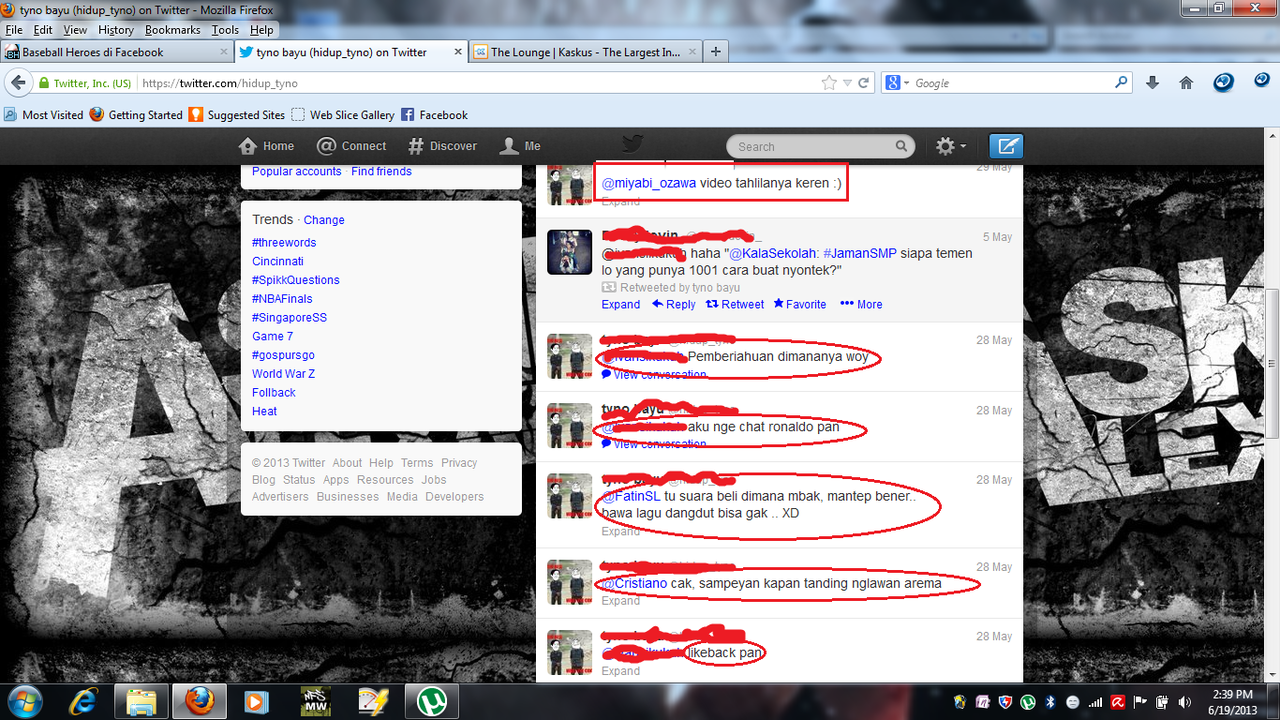Open the Developers footer link

point(454,496)
